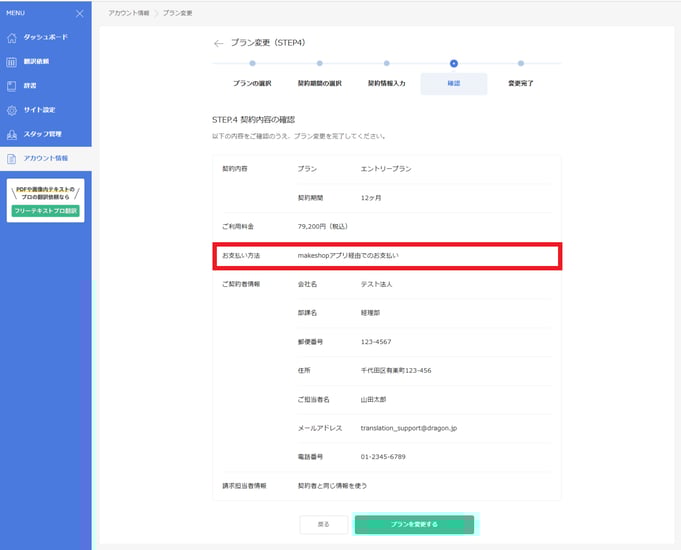This screenshot has width=681, height=550.
Task: Open サイト設定 from the sidebar menu
Action: 40,110
